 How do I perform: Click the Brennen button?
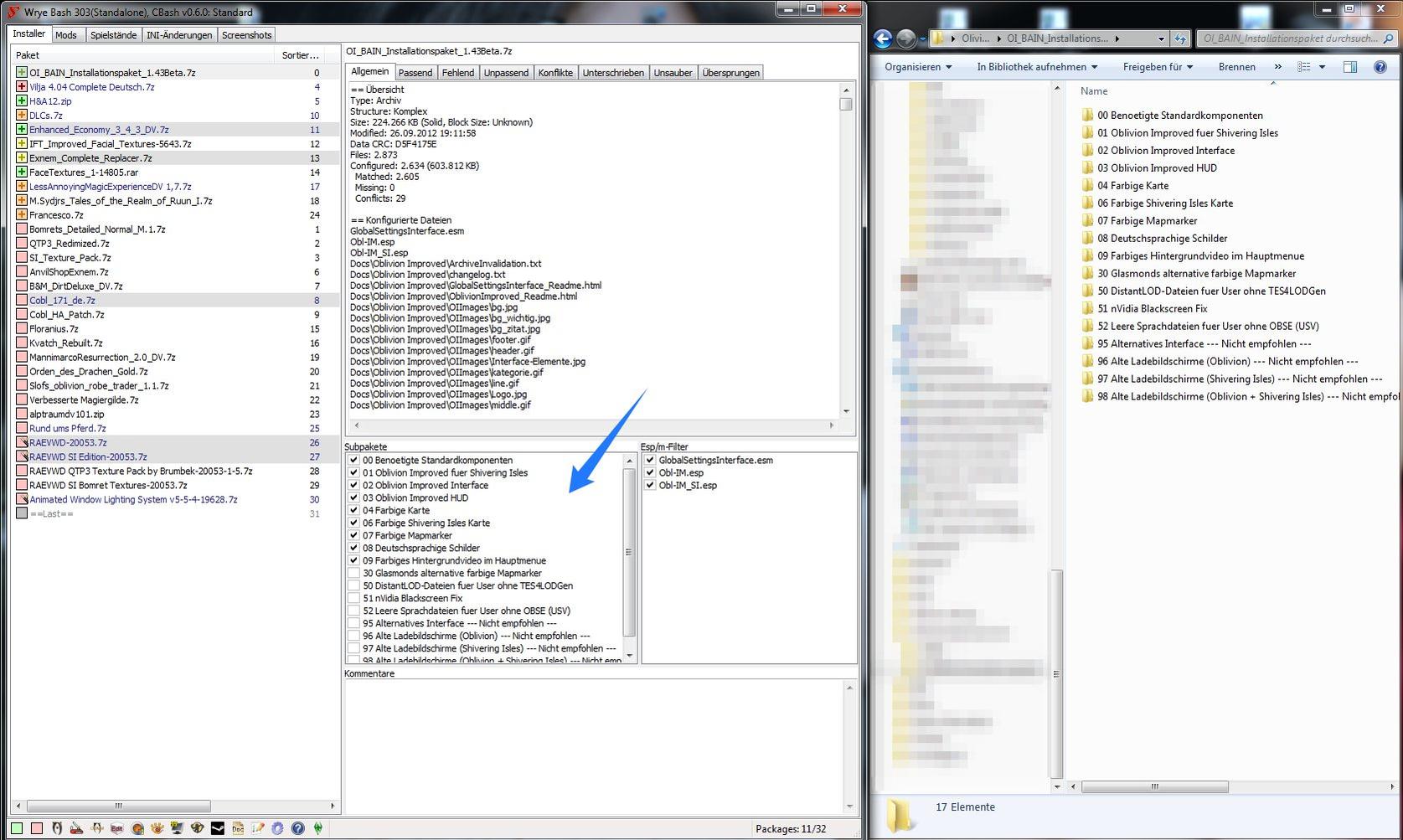[x=1236, y=67]
